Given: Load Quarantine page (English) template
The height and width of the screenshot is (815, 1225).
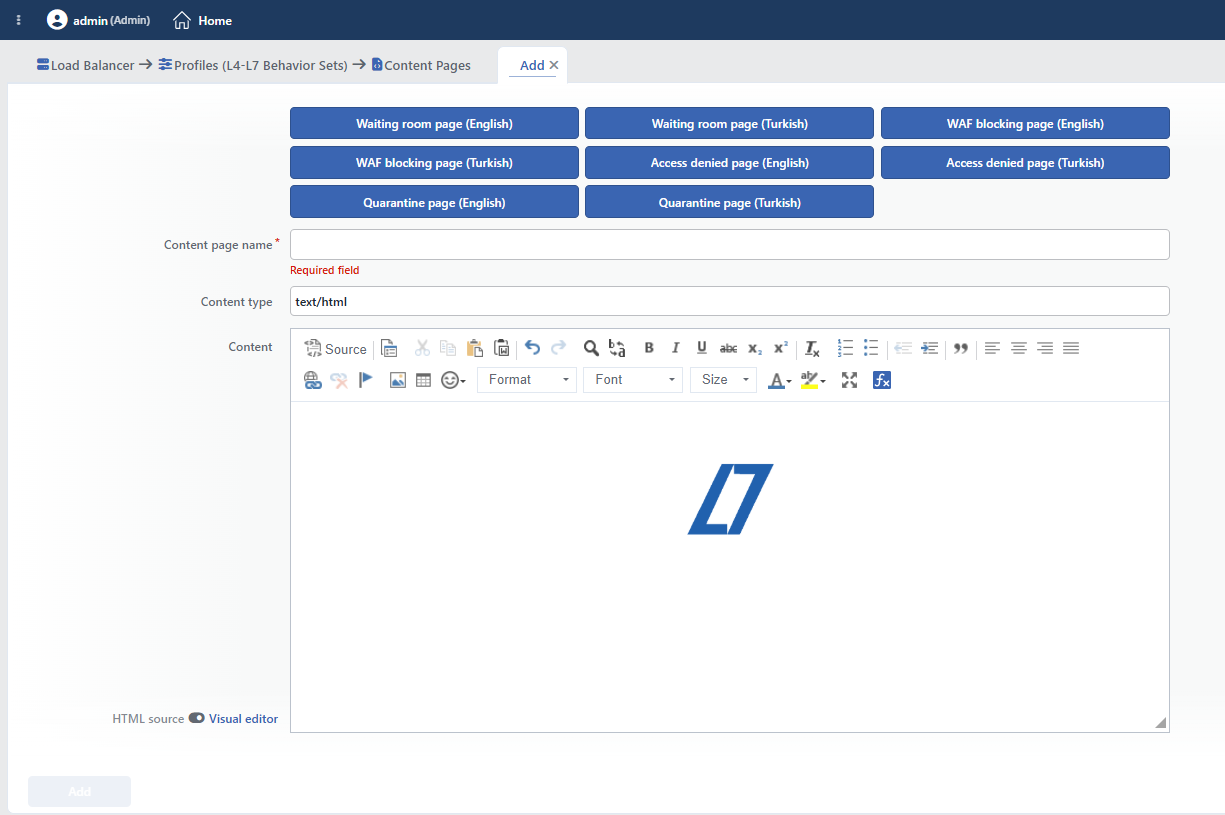Looking at the screenshot, I should [434, 202].
